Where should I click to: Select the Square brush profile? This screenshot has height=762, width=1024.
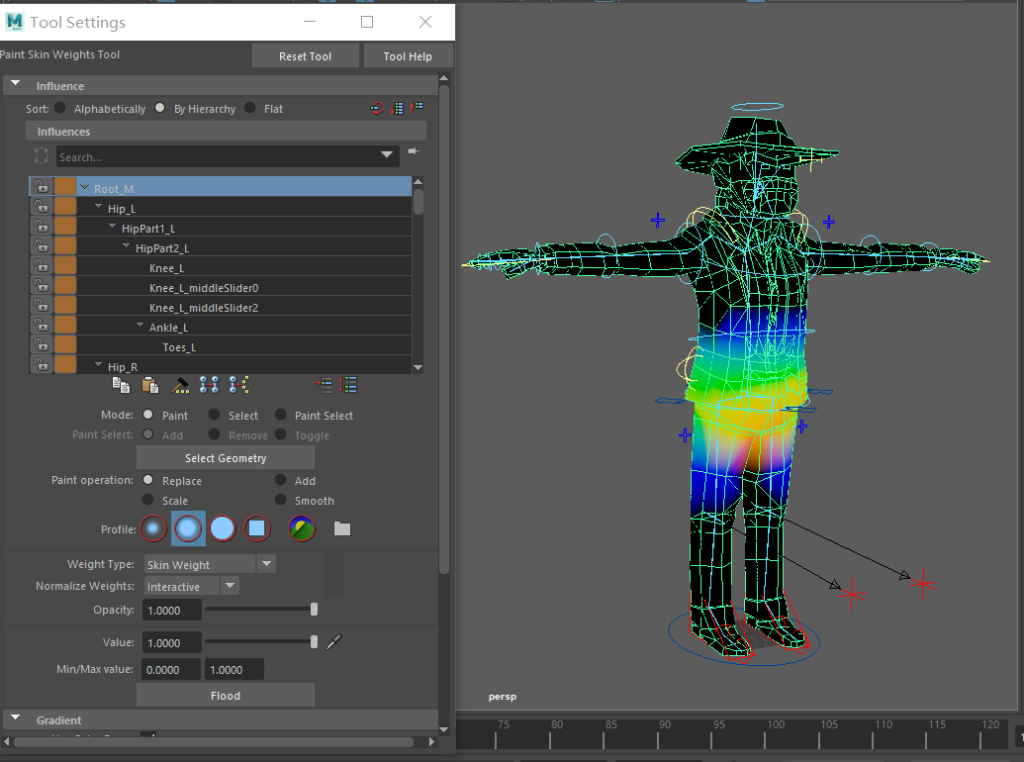[x=257, y=528]
